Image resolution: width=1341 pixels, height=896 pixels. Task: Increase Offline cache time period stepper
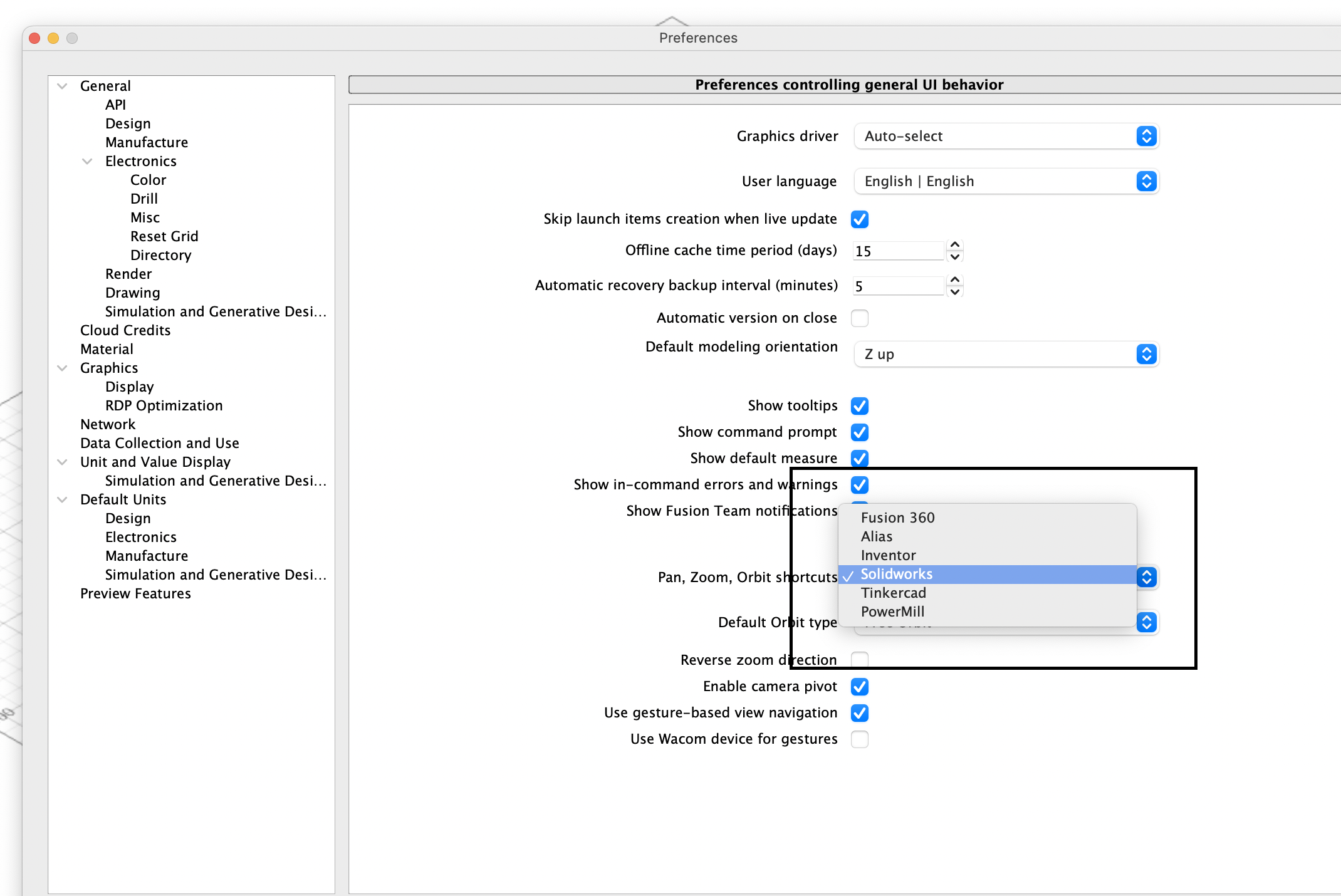[x=955, y=245]
